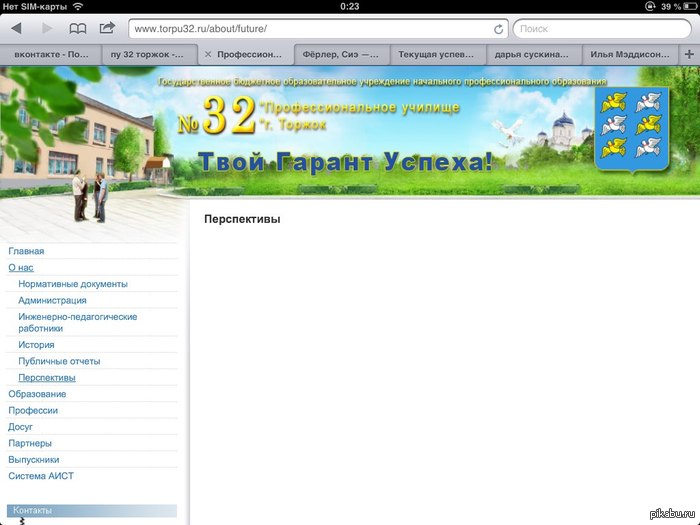The height and width of the screenshot is (525, 700).
Task: Click the Поиск search field
Action: click(x=600, y=29)
